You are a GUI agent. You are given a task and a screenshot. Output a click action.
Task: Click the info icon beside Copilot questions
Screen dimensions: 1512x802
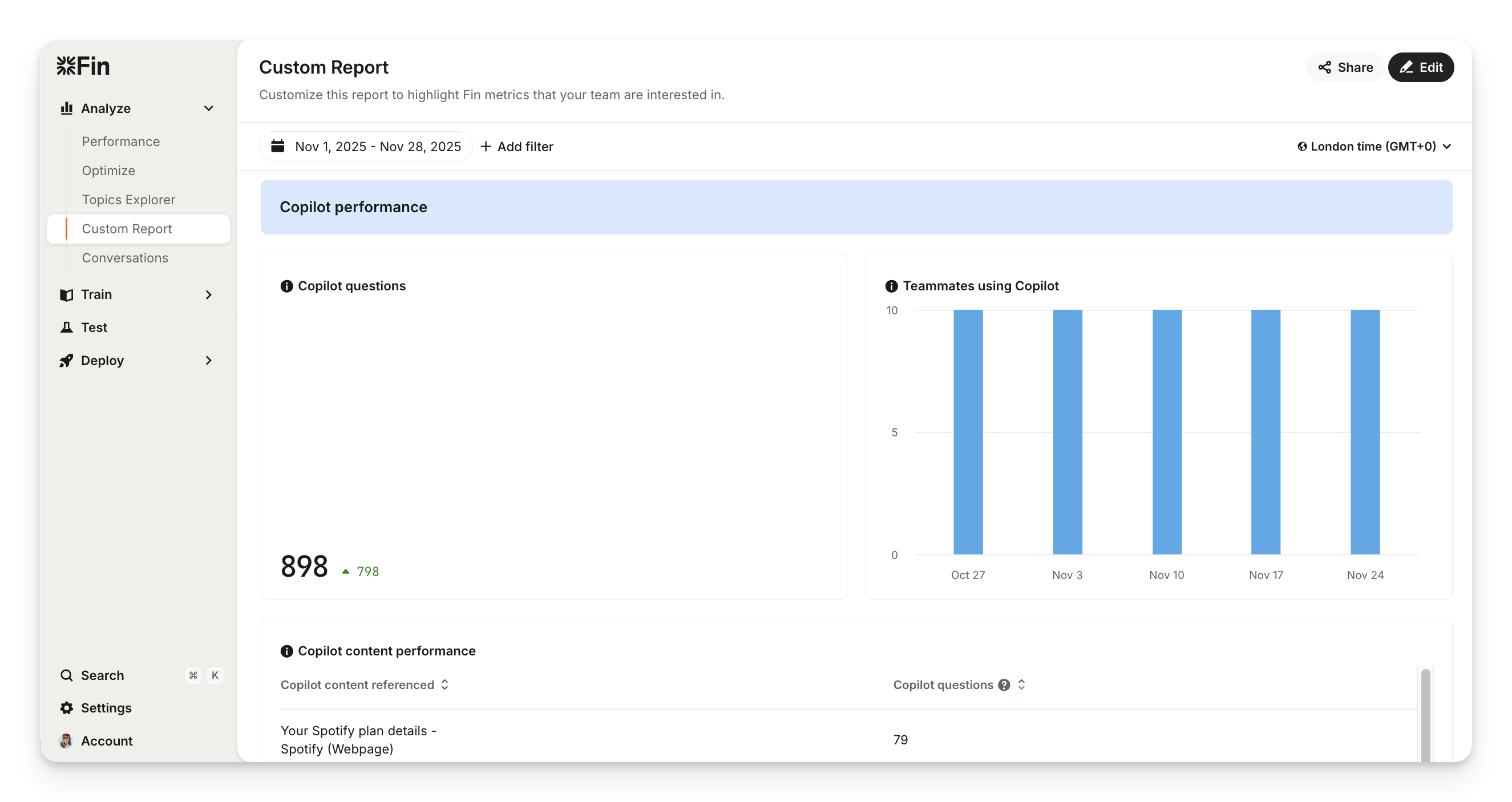tap(286, 286)
